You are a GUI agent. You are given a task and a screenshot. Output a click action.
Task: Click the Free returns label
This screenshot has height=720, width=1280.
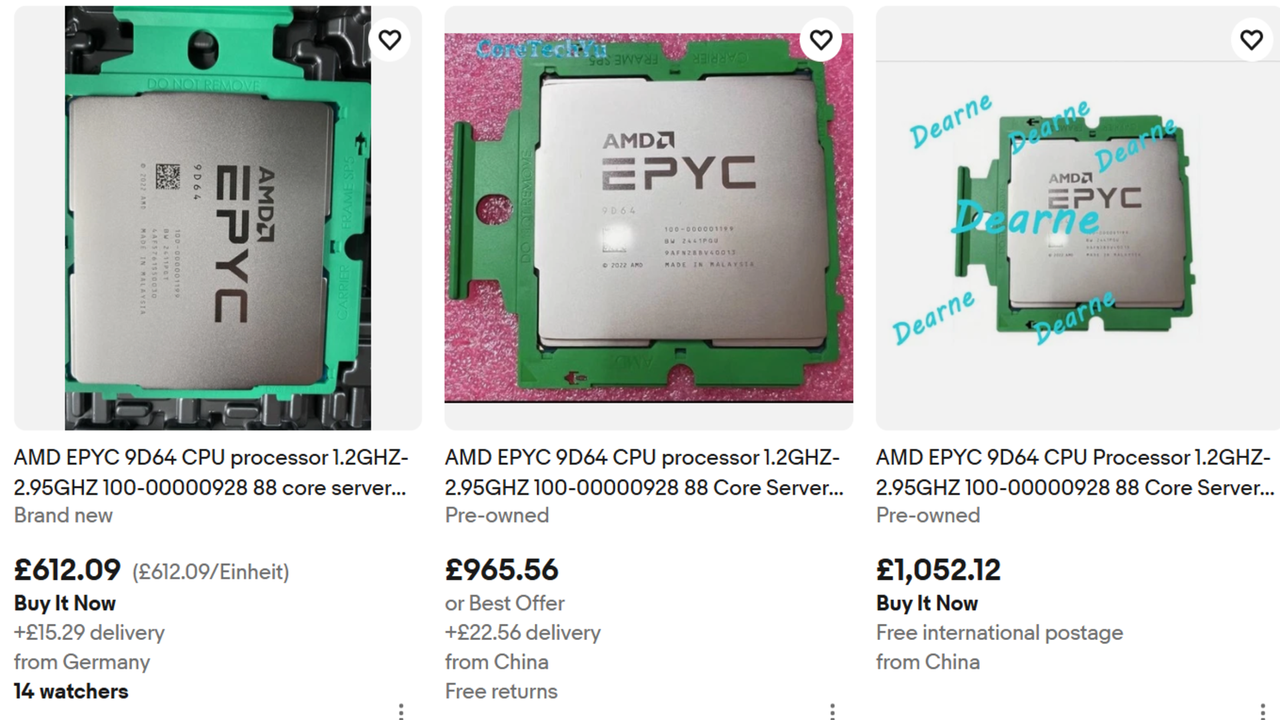[x=501, y=691]
